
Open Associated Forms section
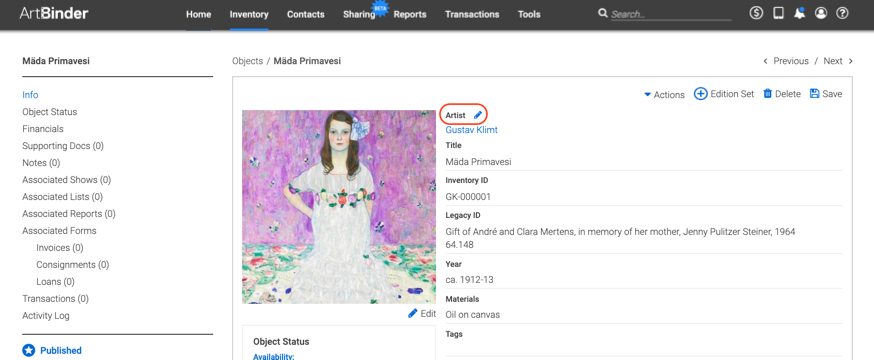(59, 230)
